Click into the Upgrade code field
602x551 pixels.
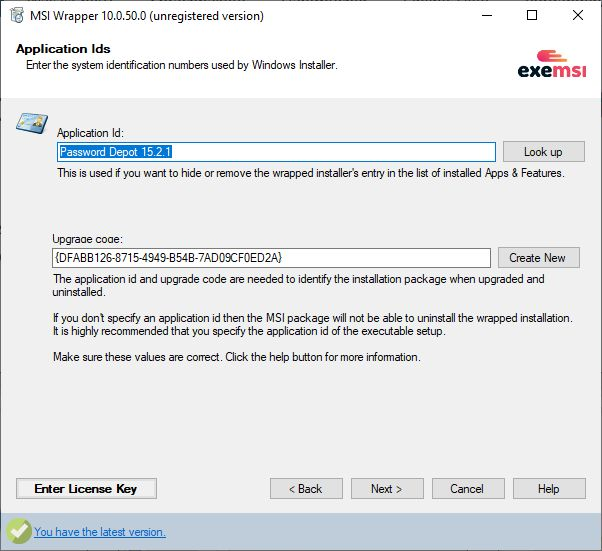pos(271,258)
